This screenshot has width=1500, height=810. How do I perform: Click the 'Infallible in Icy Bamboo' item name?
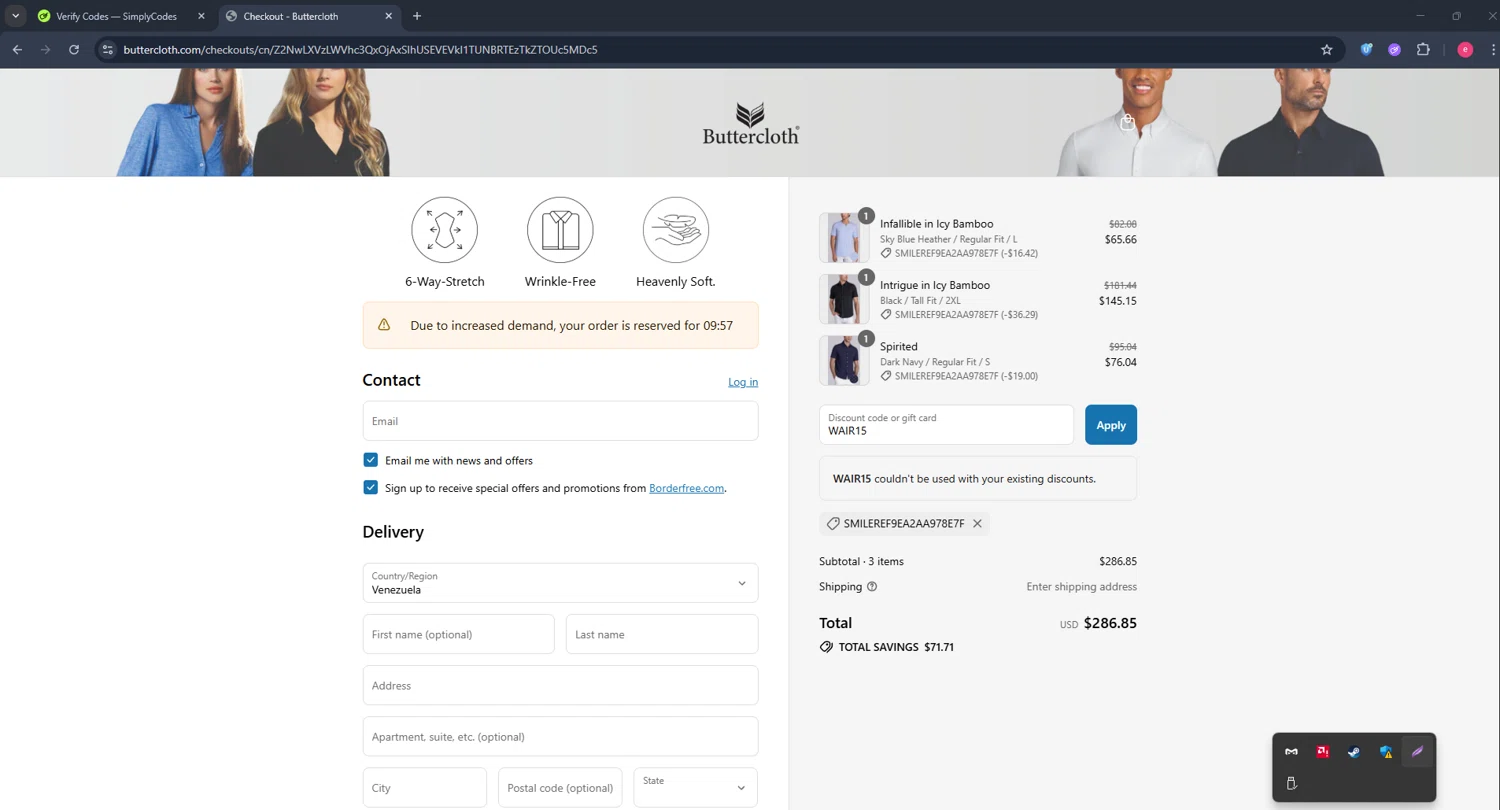(936, 224)
